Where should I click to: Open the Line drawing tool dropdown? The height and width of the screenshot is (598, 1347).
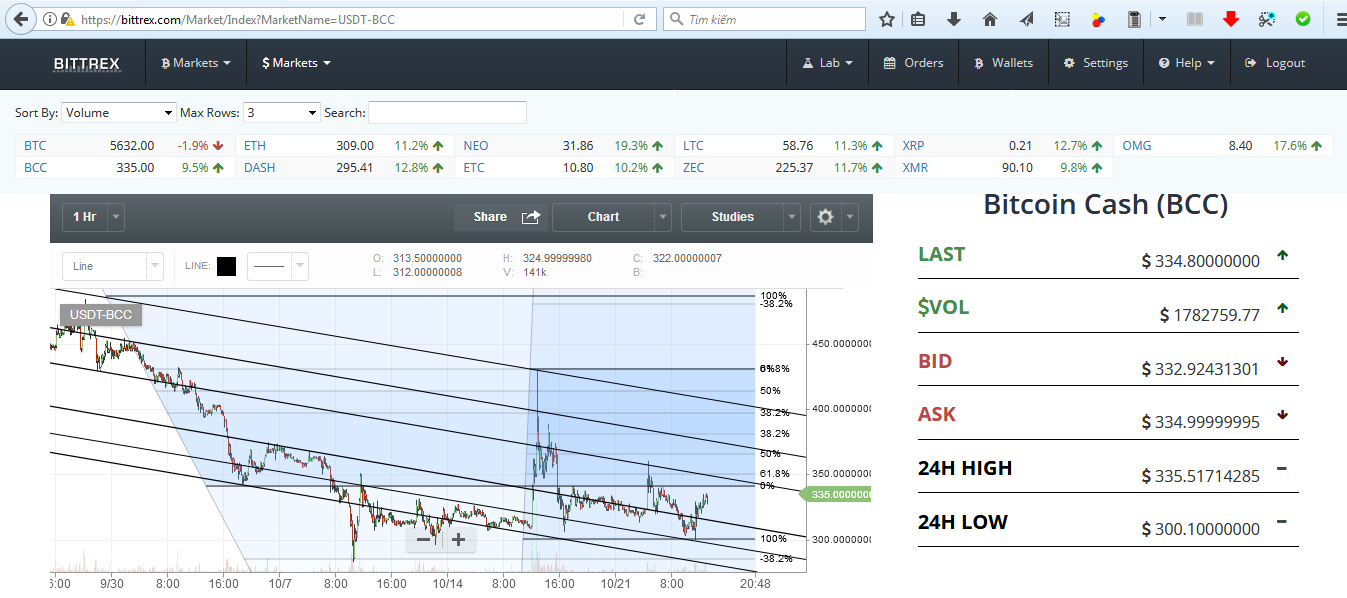click(x=112, y=267)
